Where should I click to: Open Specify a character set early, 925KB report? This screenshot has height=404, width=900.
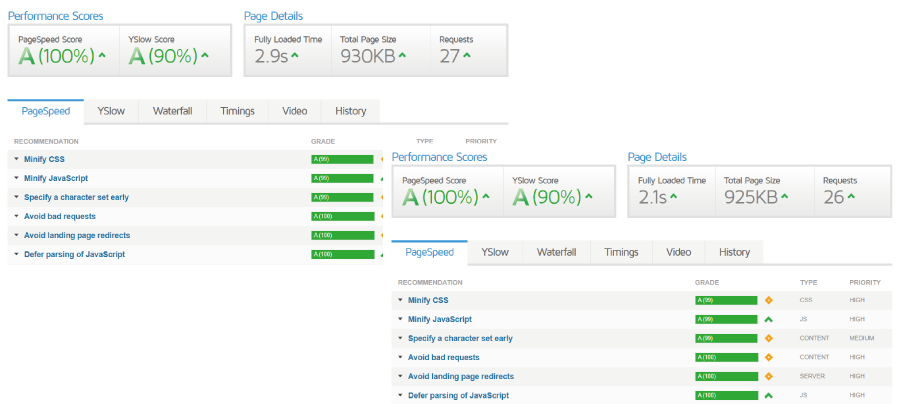(x=460, y=338)
